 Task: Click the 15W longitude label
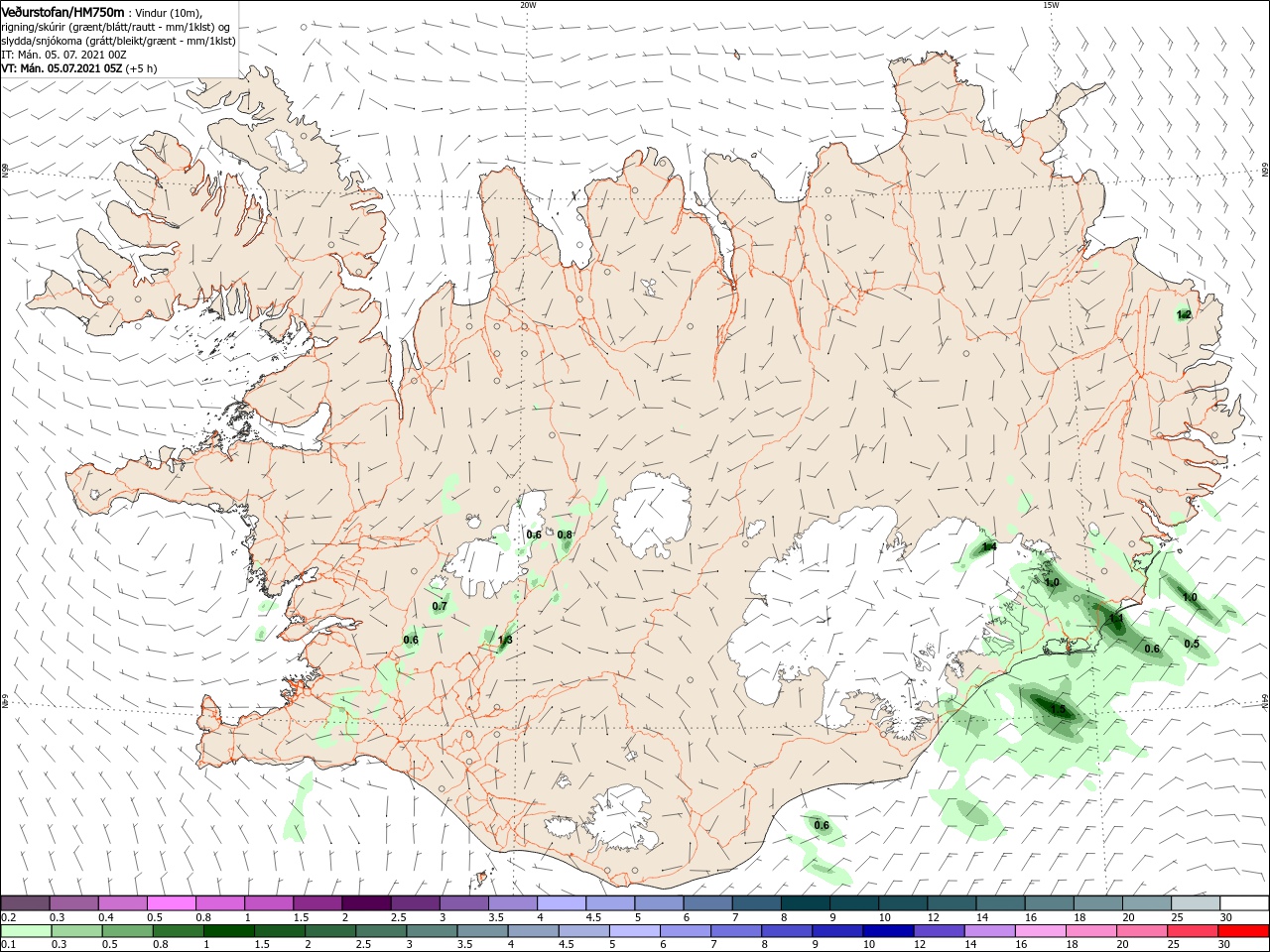coord(1051,5)
